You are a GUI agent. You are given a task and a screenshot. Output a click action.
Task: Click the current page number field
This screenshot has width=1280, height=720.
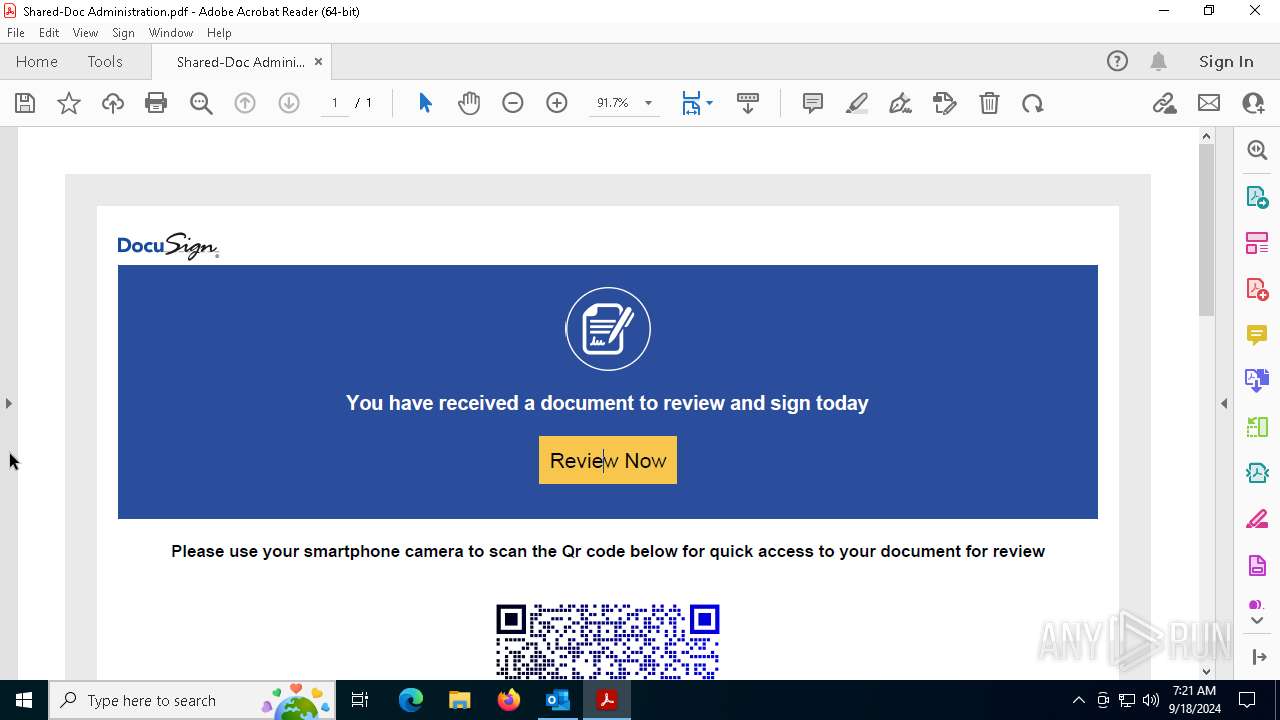pyautogui.click(x=335, y=103)
